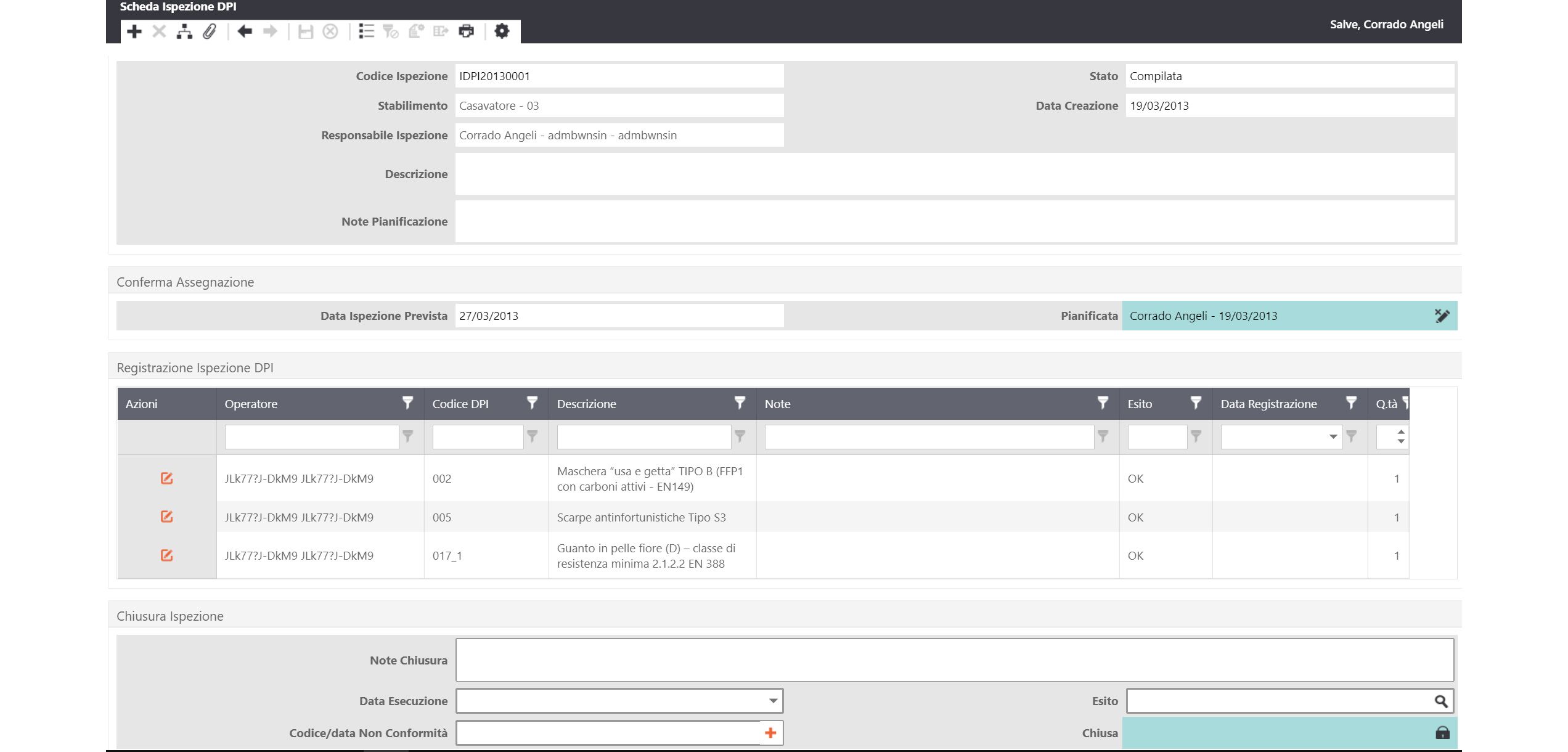Click the Scarpe antinfortunistiche Tipo S3 cell
The height and width of the screenshot is (752, 1568).
(652, 517)
